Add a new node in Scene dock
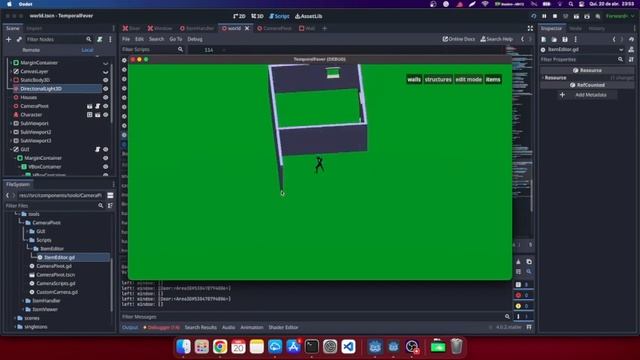Viewport: 640px width, 360px height. click(x=9, y=40)
